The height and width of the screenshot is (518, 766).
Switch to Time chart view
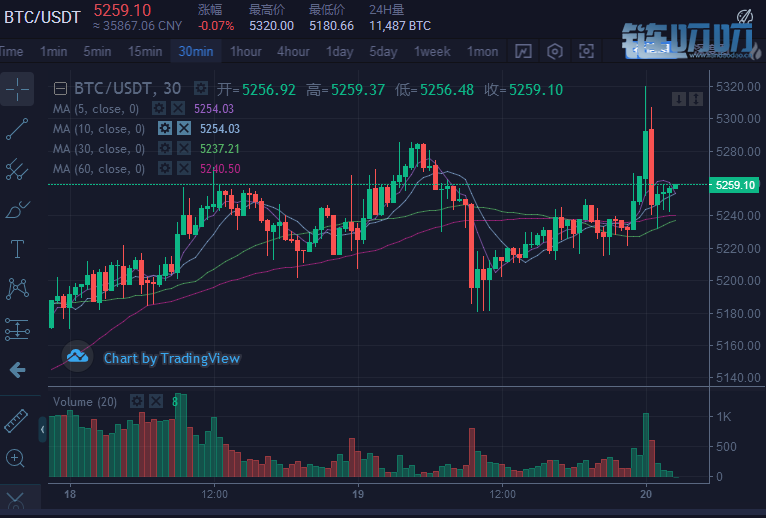click(11, 51)
